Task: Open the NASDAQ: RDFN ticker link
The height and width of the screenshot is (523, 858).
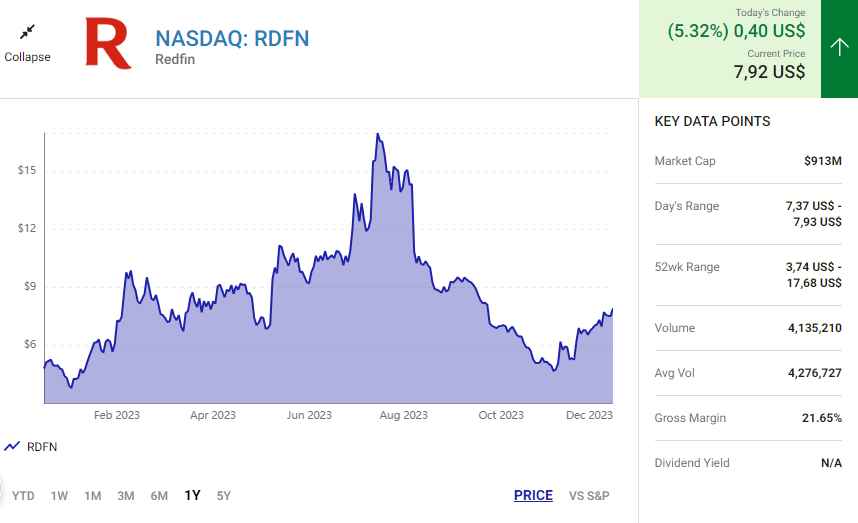Action: [x=232, y=38]
